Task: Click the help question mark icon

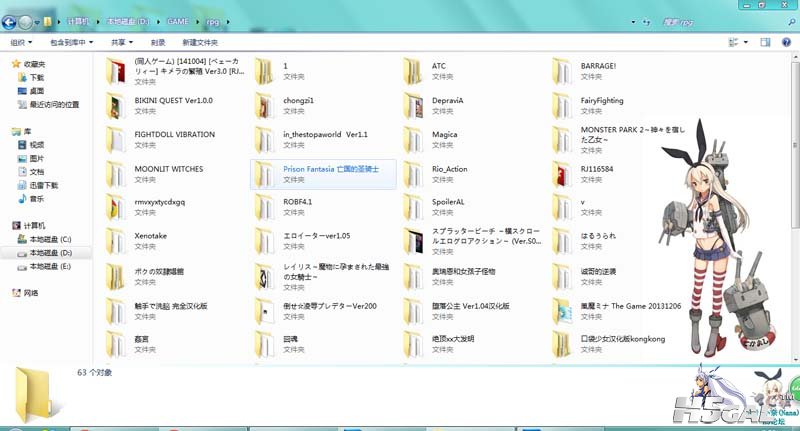Action: [x=787, y=42]
